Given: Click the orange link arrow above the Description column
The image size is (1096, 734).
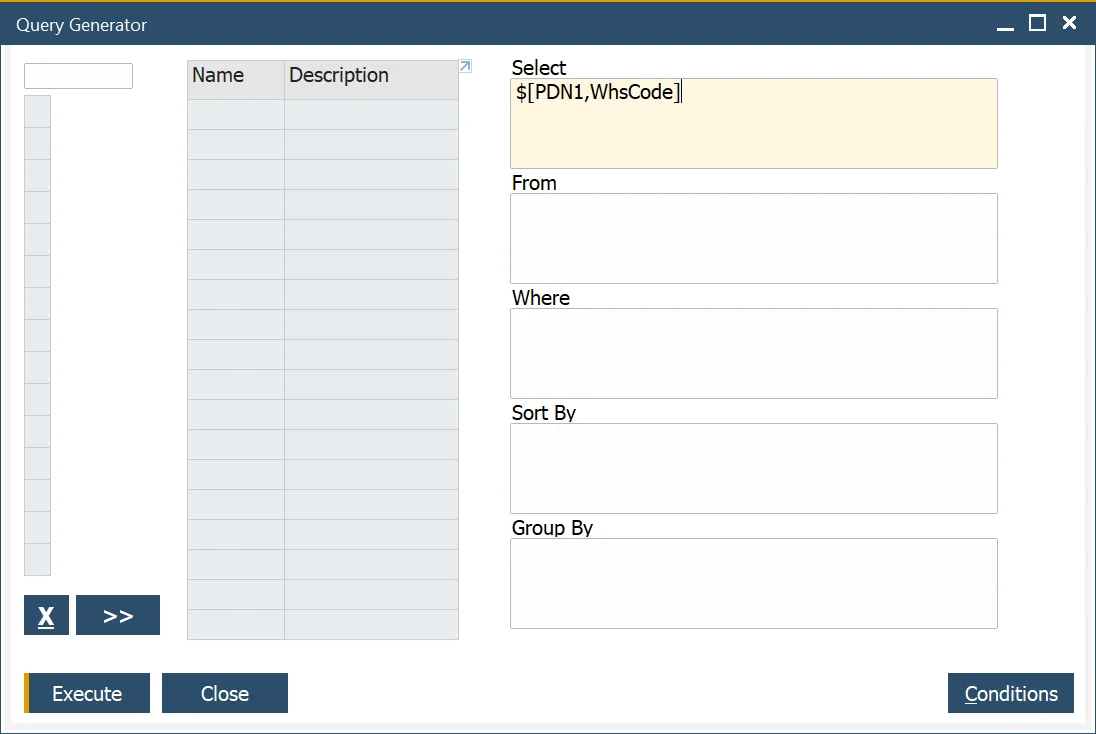Looking at the screenshot, I should pyautogui.click(x=464, y=65).
